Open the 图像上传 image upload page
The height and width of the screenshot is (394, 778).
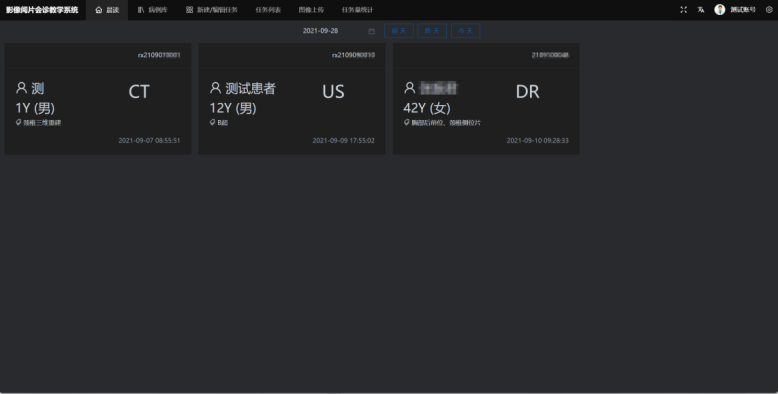(x=311, y=10)
